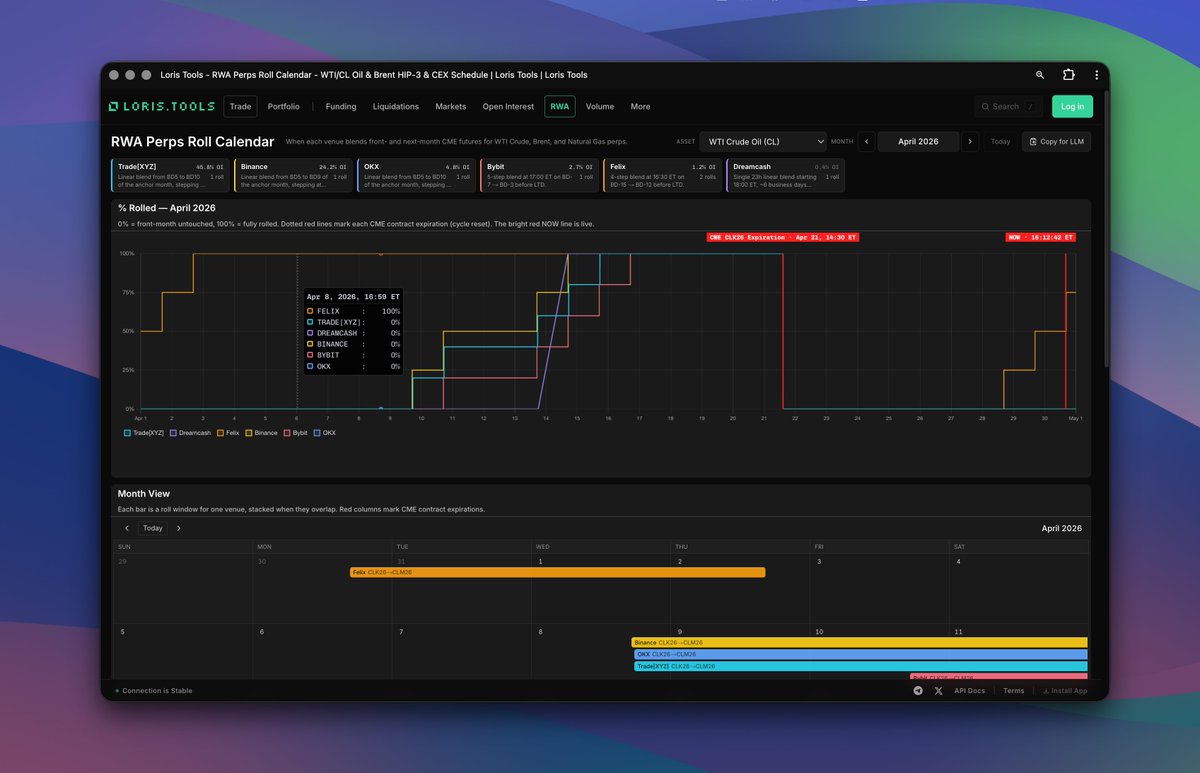This screenshot has width=1200, height=773.
Task: Open the WTI Crude Oil (CL) asset dropdown
Action: pos(763,142)
